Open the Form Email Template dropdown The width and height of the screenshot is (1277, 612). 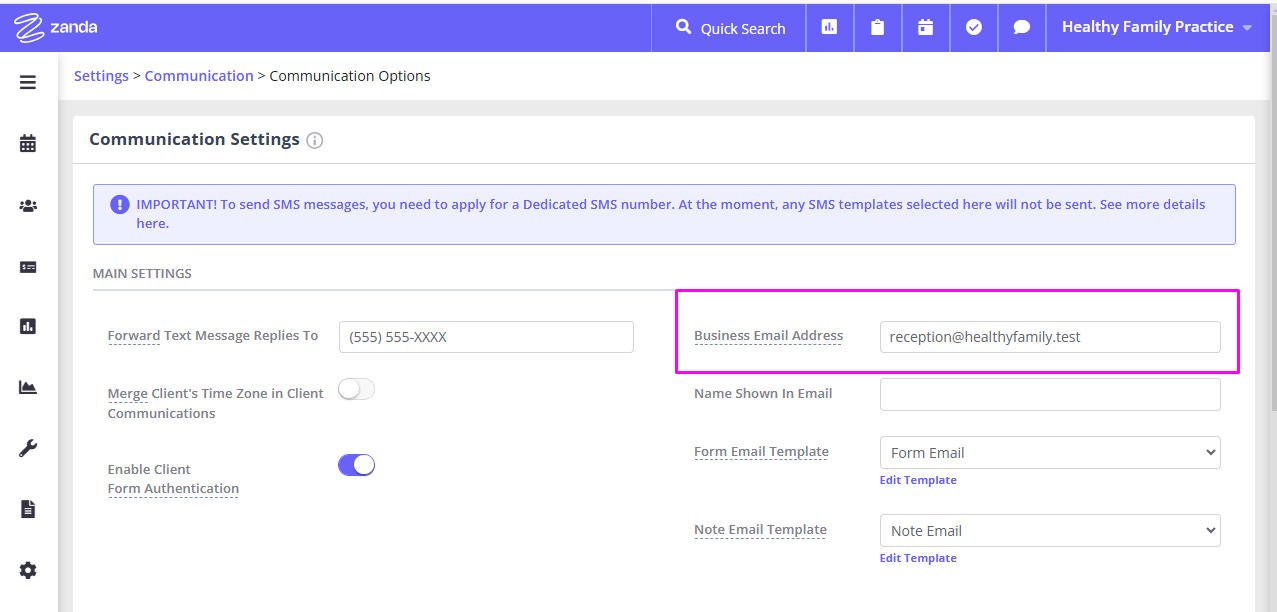(x=1049, y=452)
